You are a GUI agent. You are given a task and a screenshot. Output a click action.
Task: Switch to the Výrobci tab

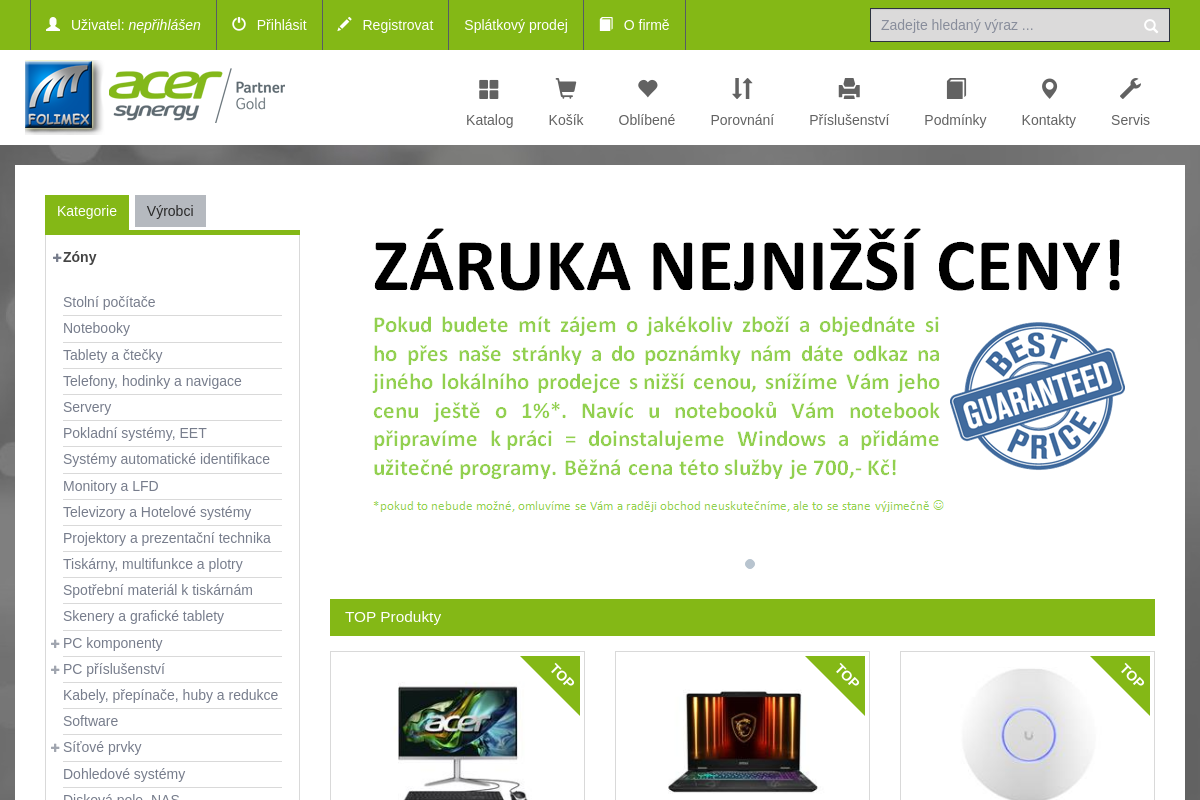coord(170,211)
